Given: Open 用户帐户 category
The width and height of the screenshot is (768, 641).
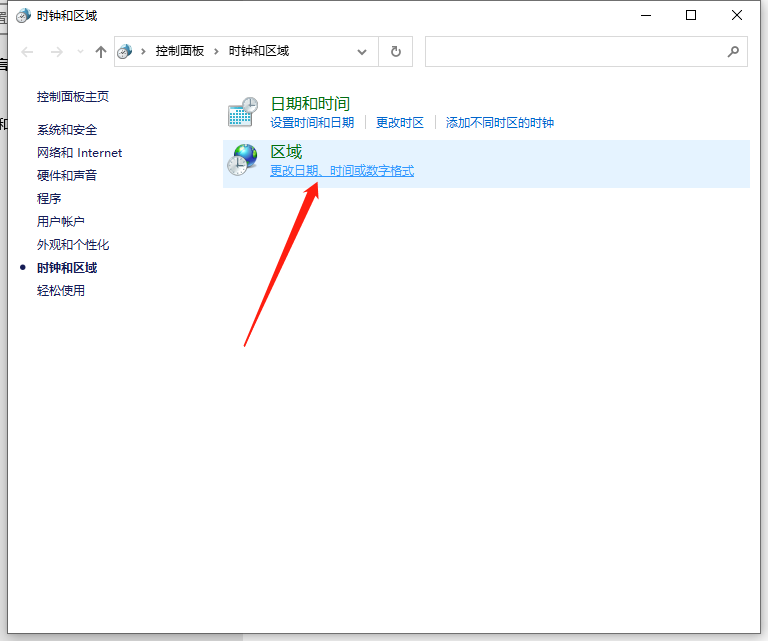Looking at the screenshot, I should [61, 221].
